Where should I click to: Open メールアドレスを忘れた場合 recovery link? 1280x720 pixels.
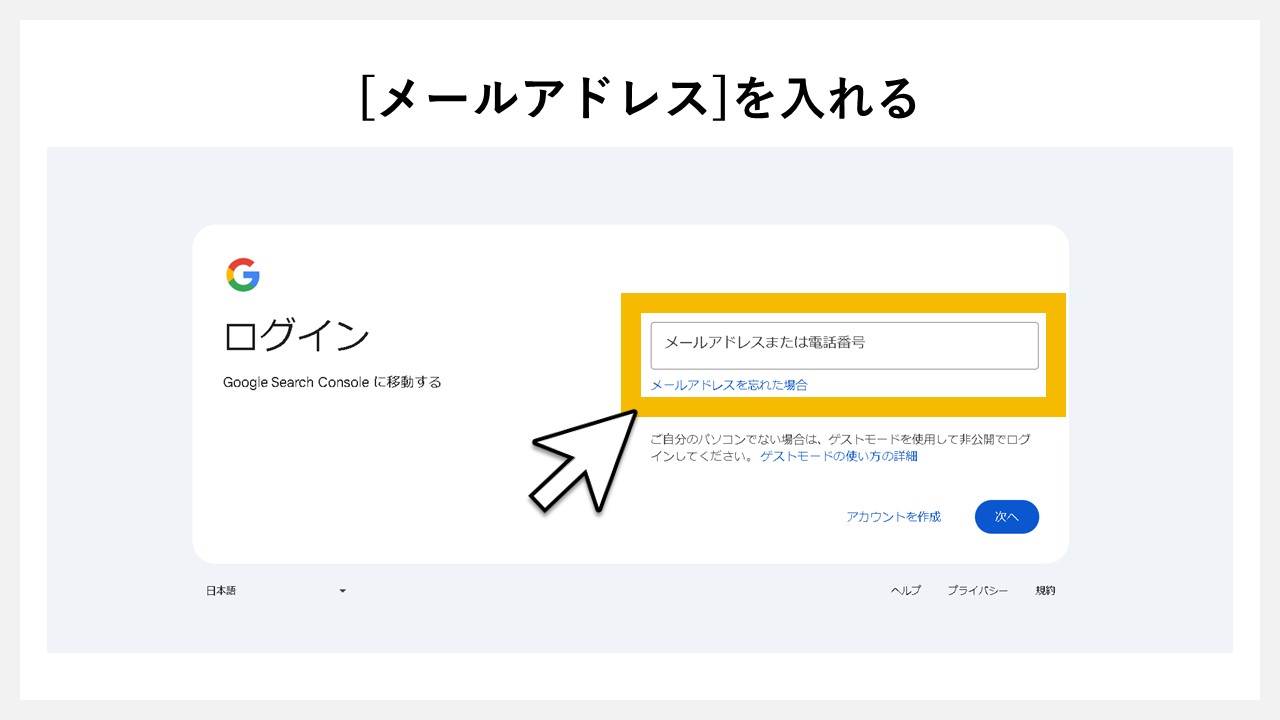(728, 384)
